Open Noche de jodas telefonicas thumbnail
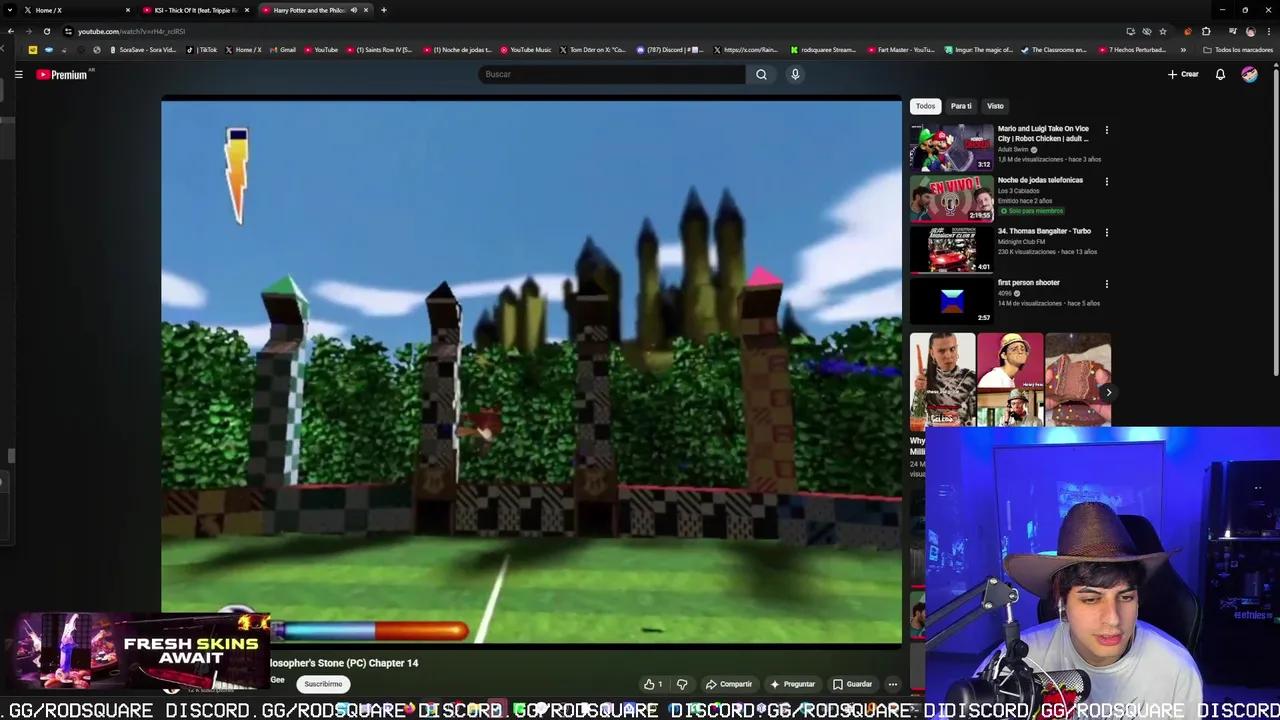1280x720 pixels. point(951,198)
